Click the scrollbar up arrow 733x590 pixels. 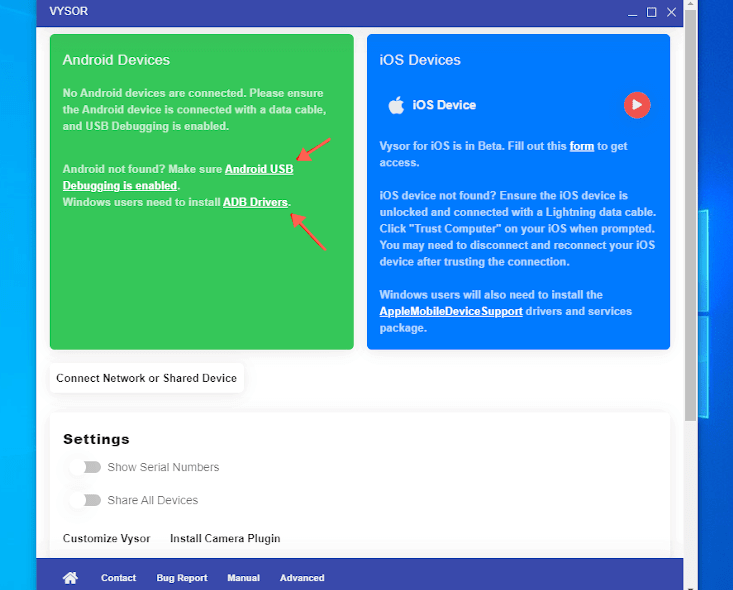point(690,4)
